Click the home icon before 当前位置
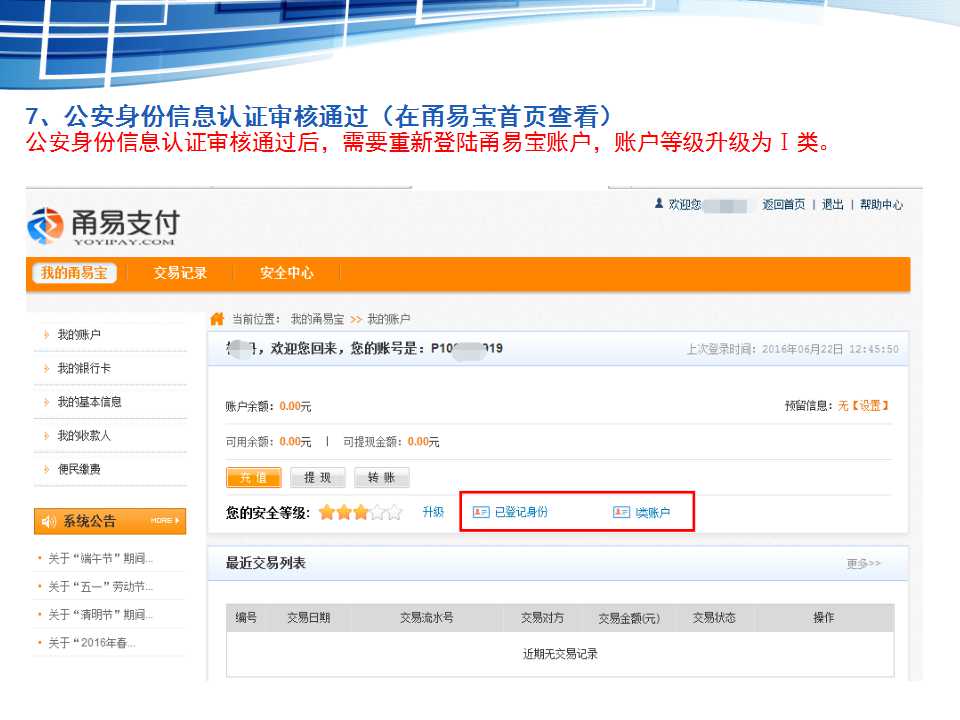Viewport: 960px width, 720px height. (x=217, y=319)
